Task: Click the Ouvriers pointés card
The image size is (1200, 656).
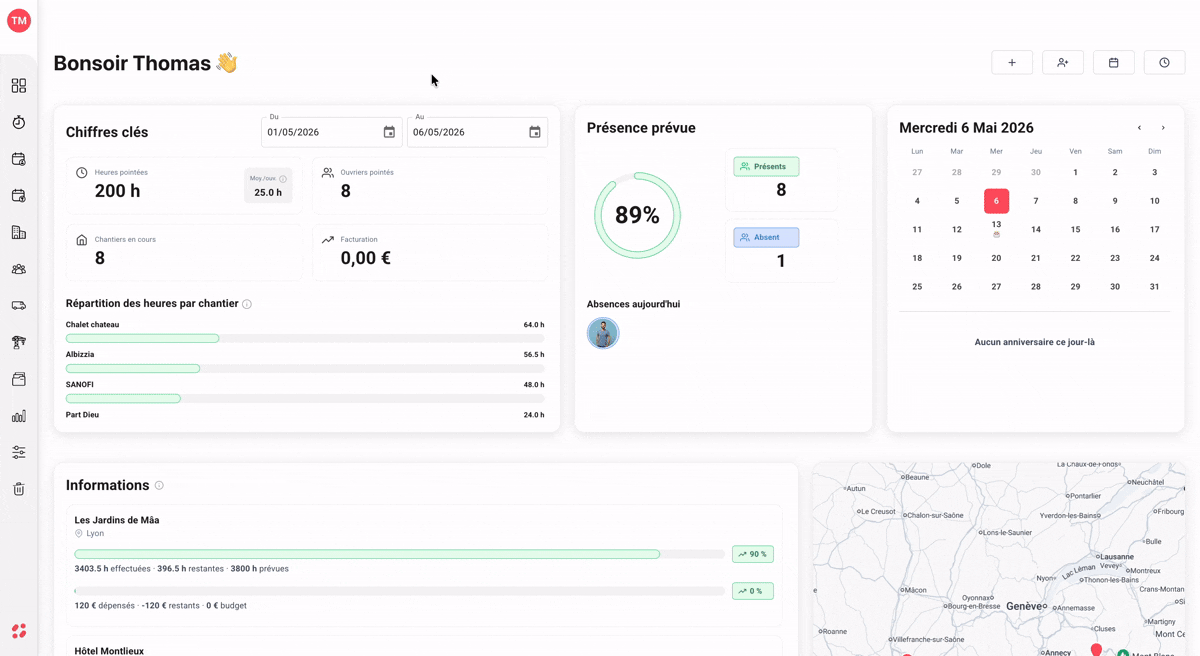Action: pos(430,185)
